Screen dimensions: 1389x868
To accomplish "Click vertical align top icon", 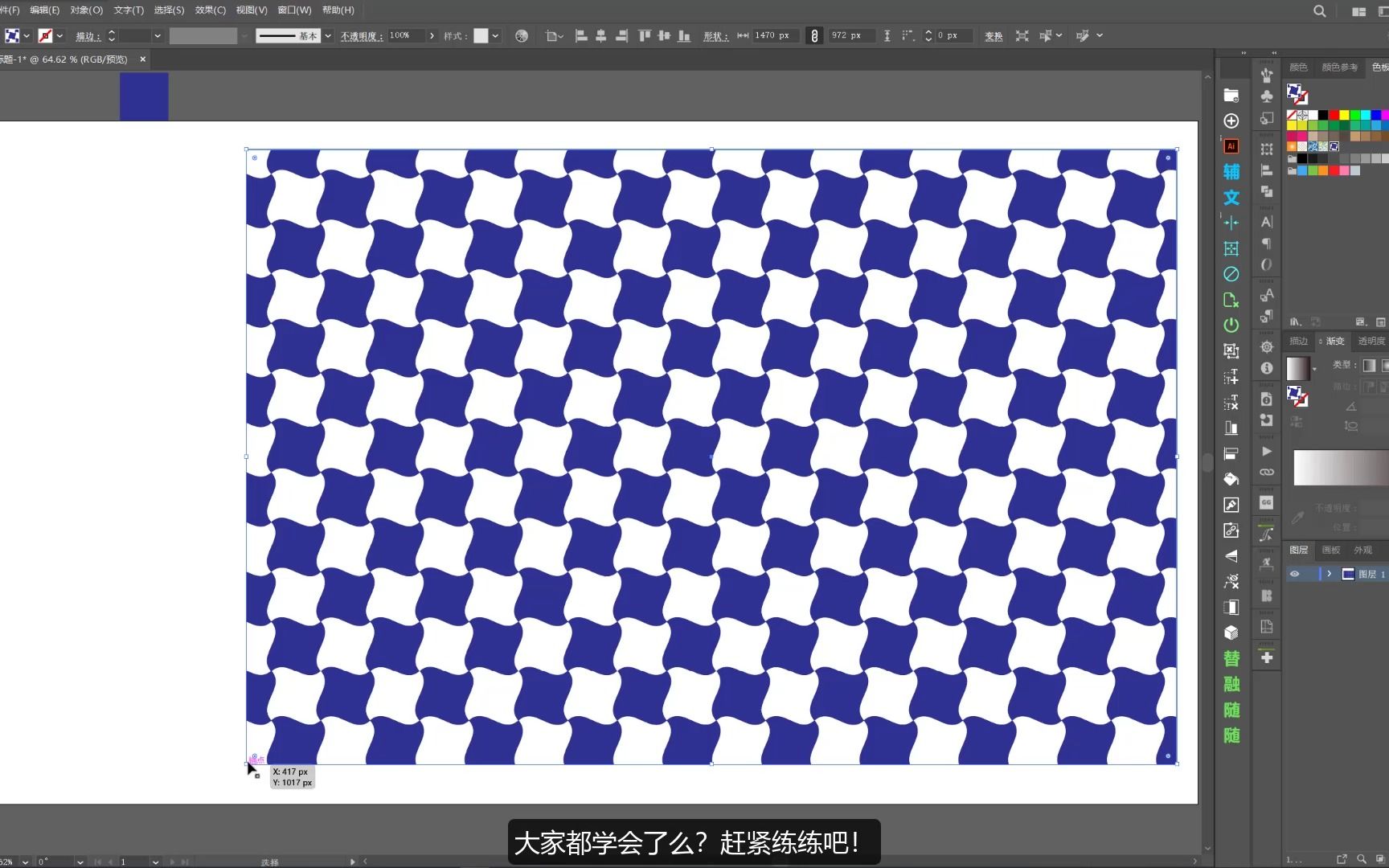I will (644, 36).
